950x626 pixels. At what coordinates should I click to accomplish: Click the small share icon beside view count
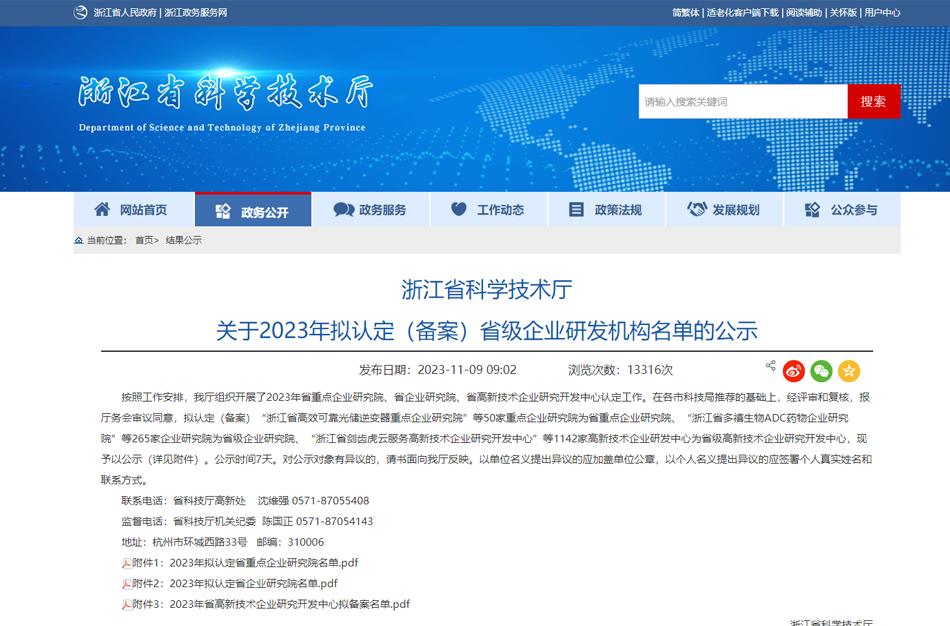click(x=770, y=366)
